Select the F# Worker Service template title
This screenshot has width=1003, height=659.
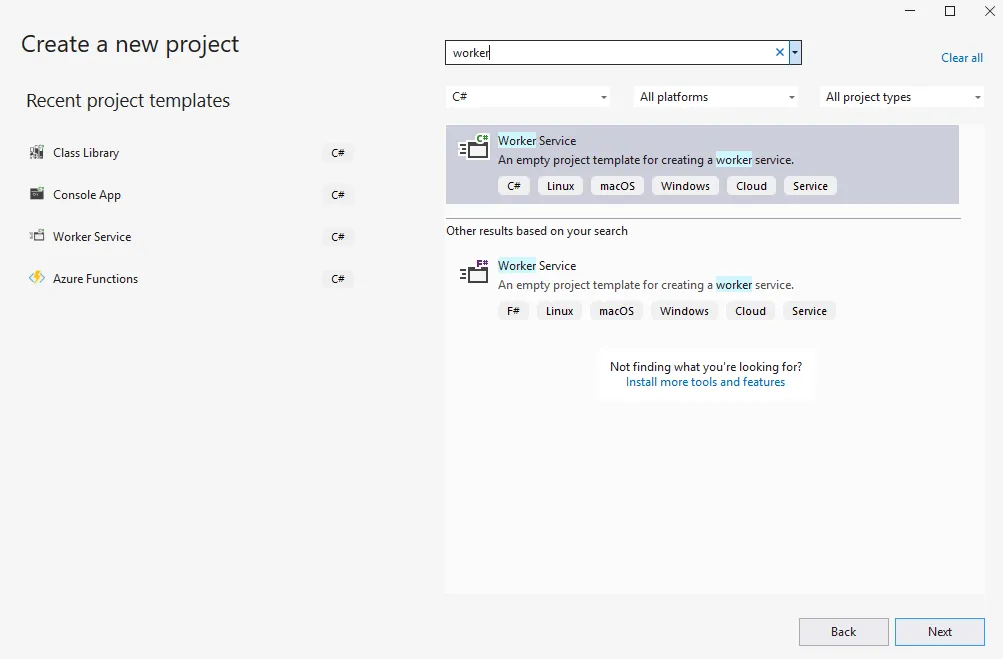[537, 266]
